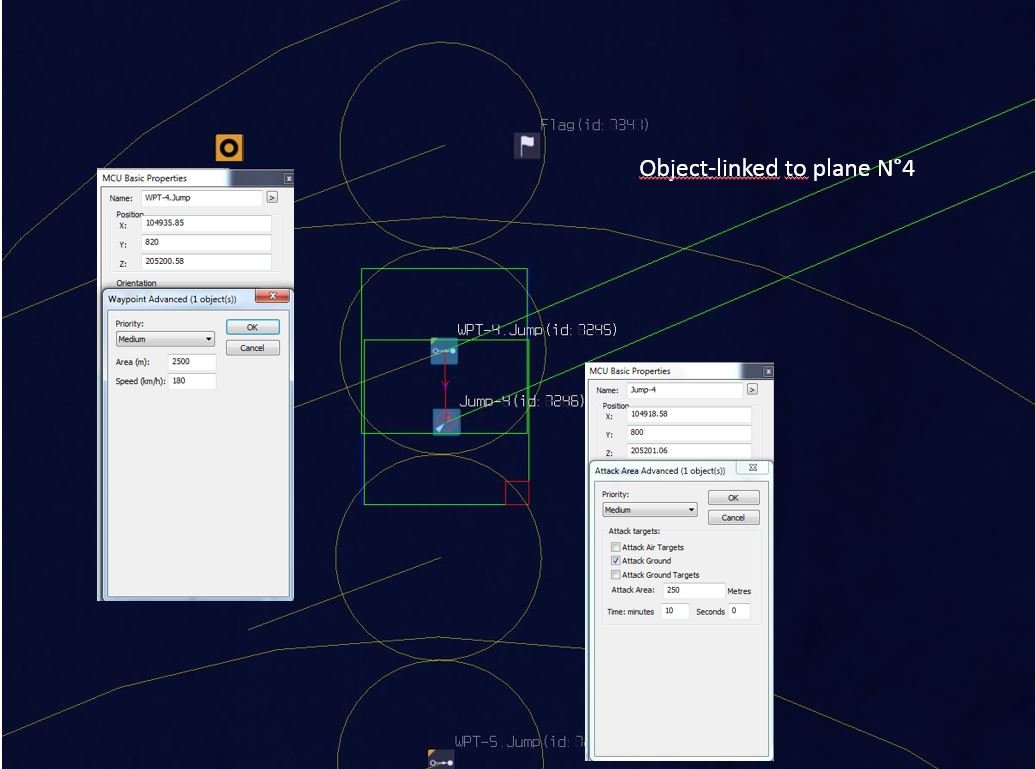Click the white Flag object icon

tap(527, 145)
